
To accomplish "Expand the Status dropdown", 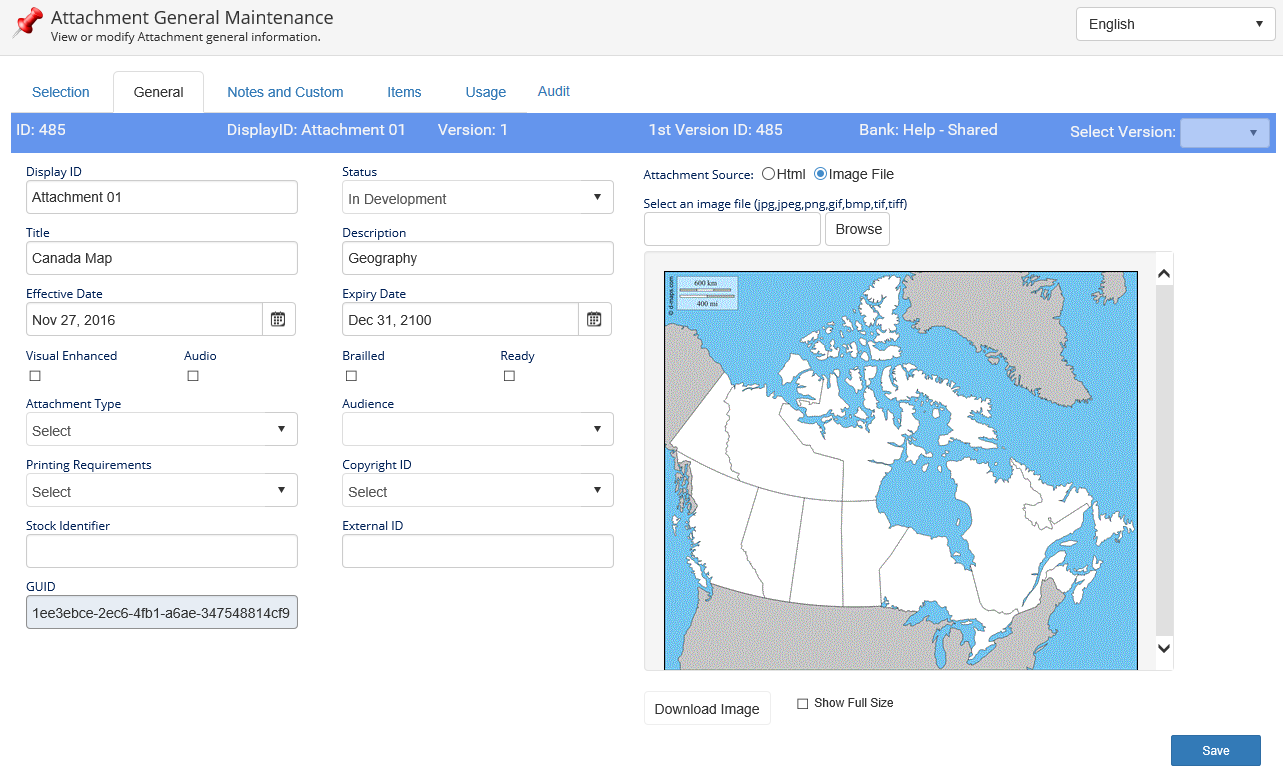I will pyautogui.click(x=477, y=198).
